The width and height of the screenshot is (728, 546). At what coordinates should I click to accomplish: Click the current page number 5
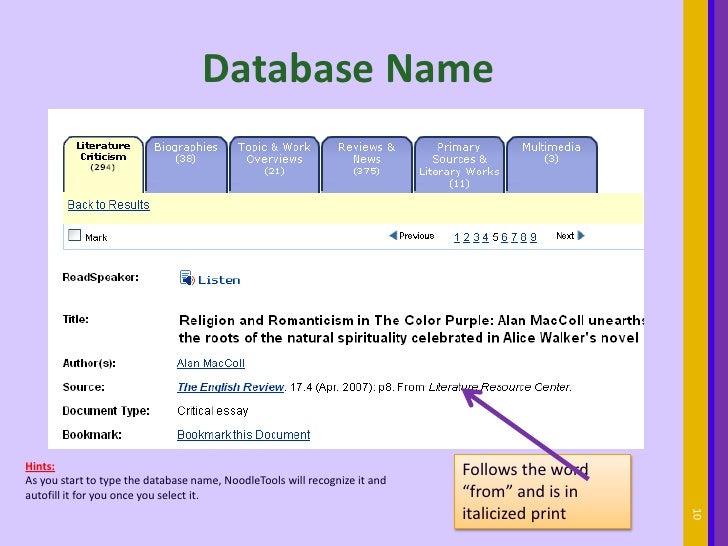pos(495,237)
